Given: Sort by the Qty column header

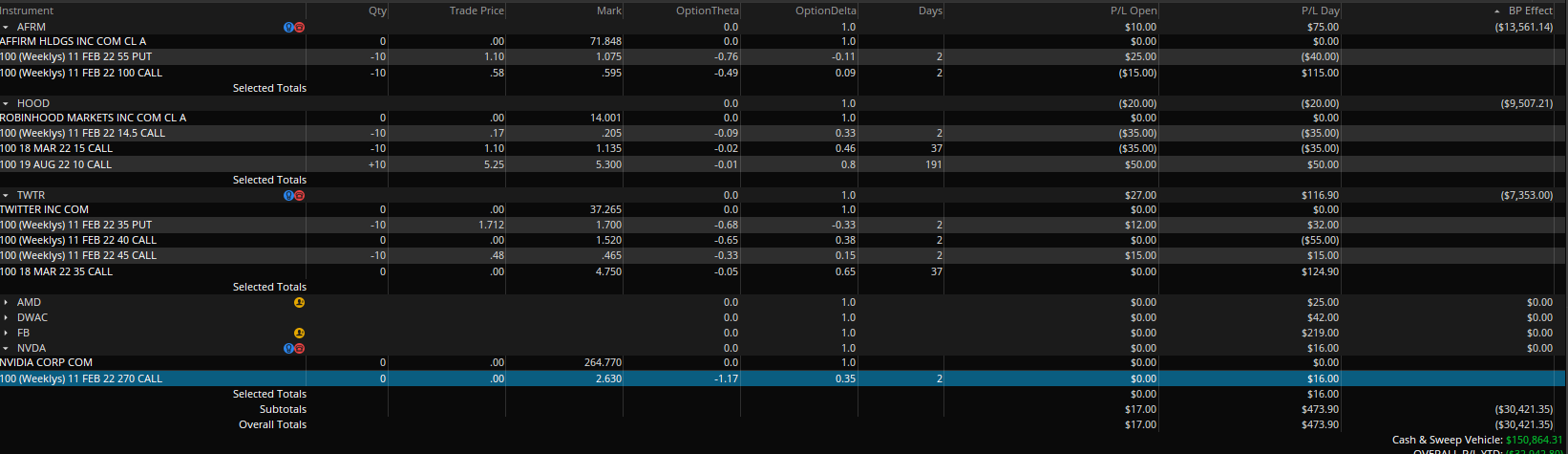Looking at the screenshot, I should tap(377, 11).
